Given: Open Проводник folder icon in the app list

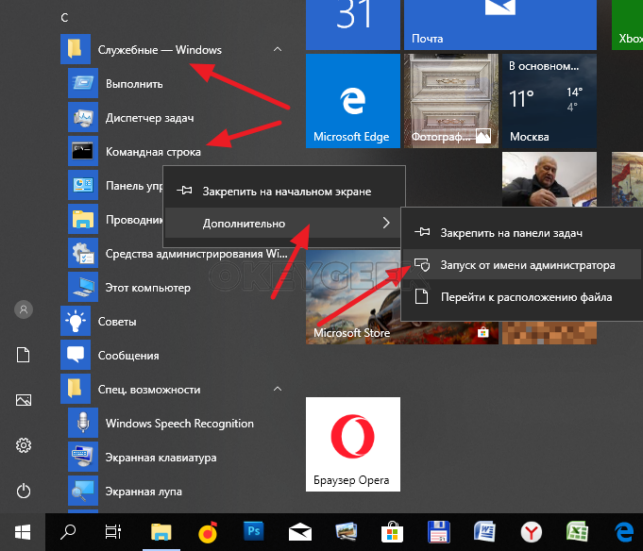Looking at the screenshot, I should pyautogui.click(x=83, y=219).
